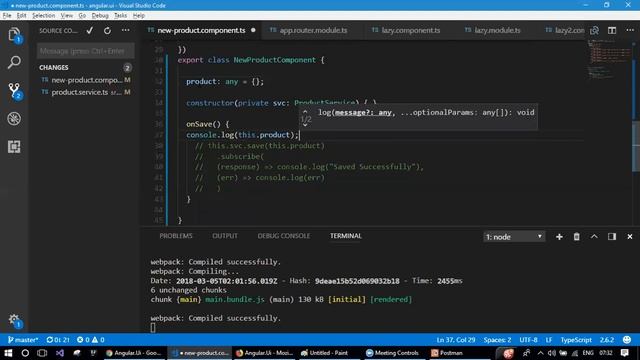Synchronize changes from status bar
640x360 pixels.
[58, 340]
